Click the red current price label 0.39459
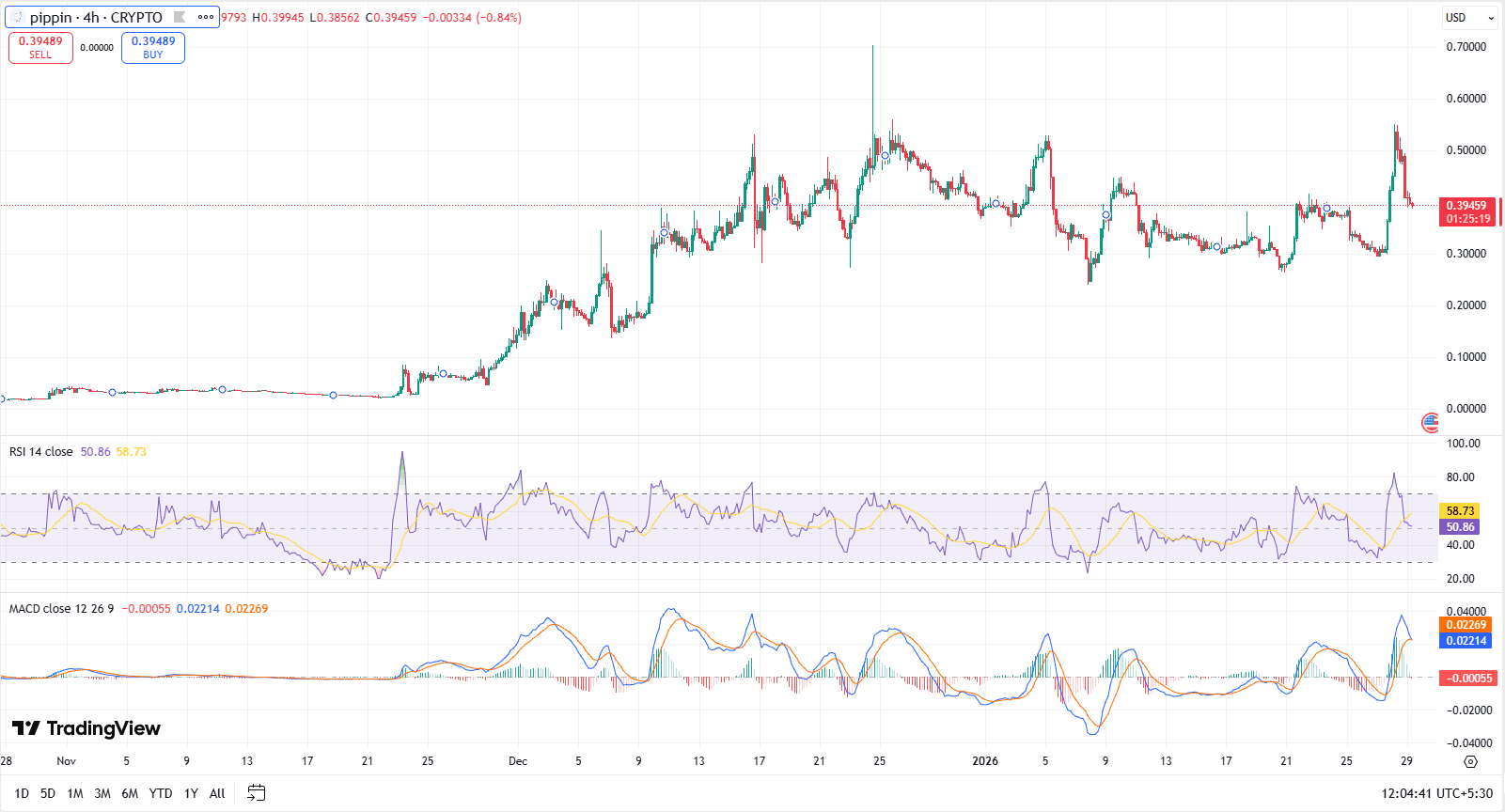This screenshot has width=1505, height=812. coord(1466,206)
